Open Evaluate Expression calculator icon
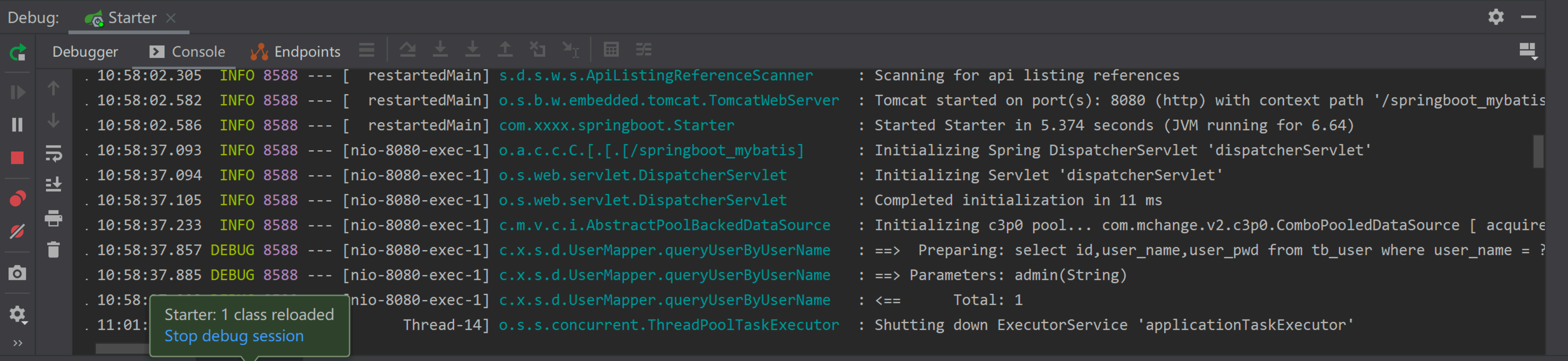 [x=611, y=49]
